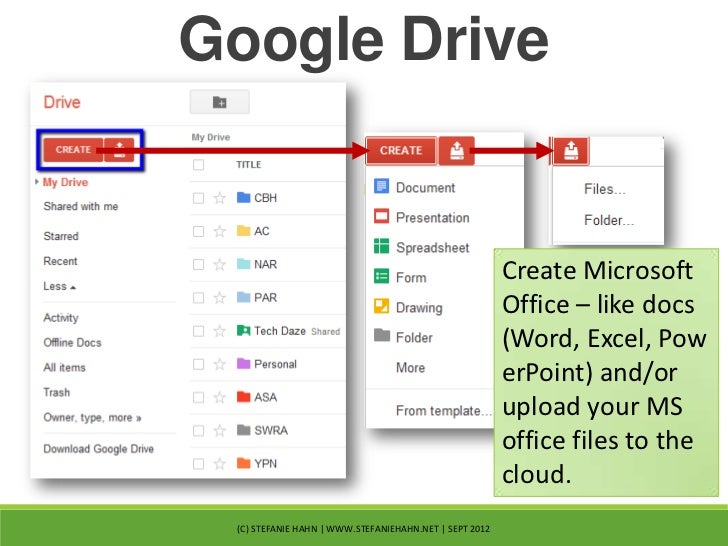Star the AC folder
Viewport: 728px width, 546px height.
point(220,231)
